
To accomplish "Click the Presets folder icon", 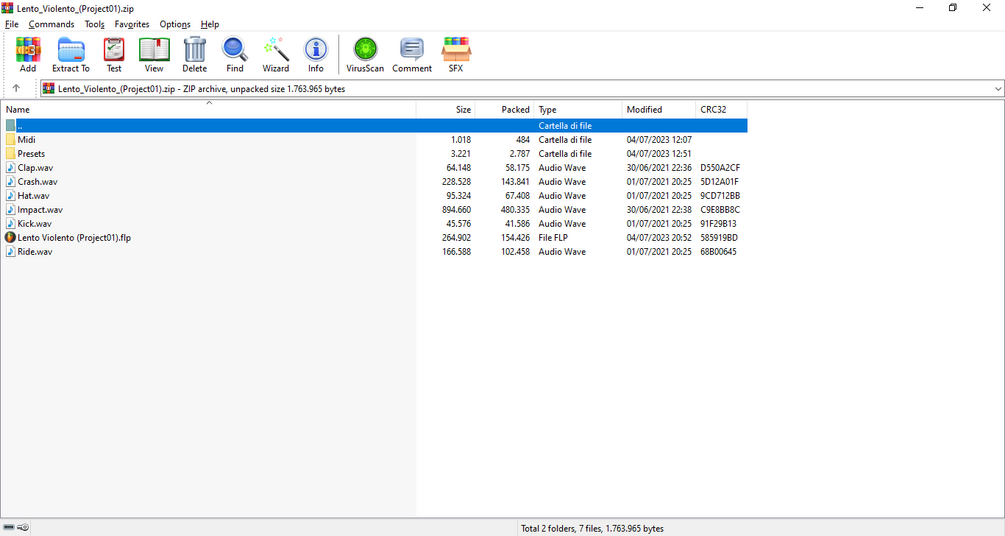I will (x=10, y=154).
